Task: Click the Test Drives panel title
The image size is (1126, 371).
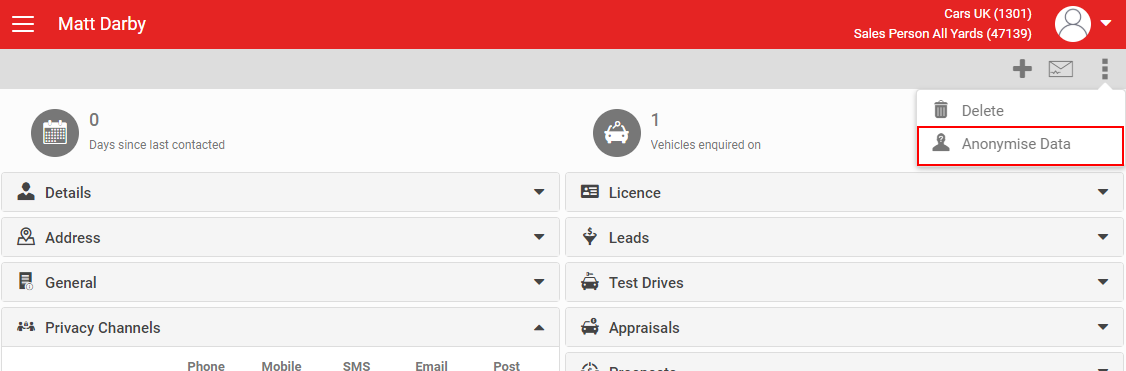Action: point(646,283)
